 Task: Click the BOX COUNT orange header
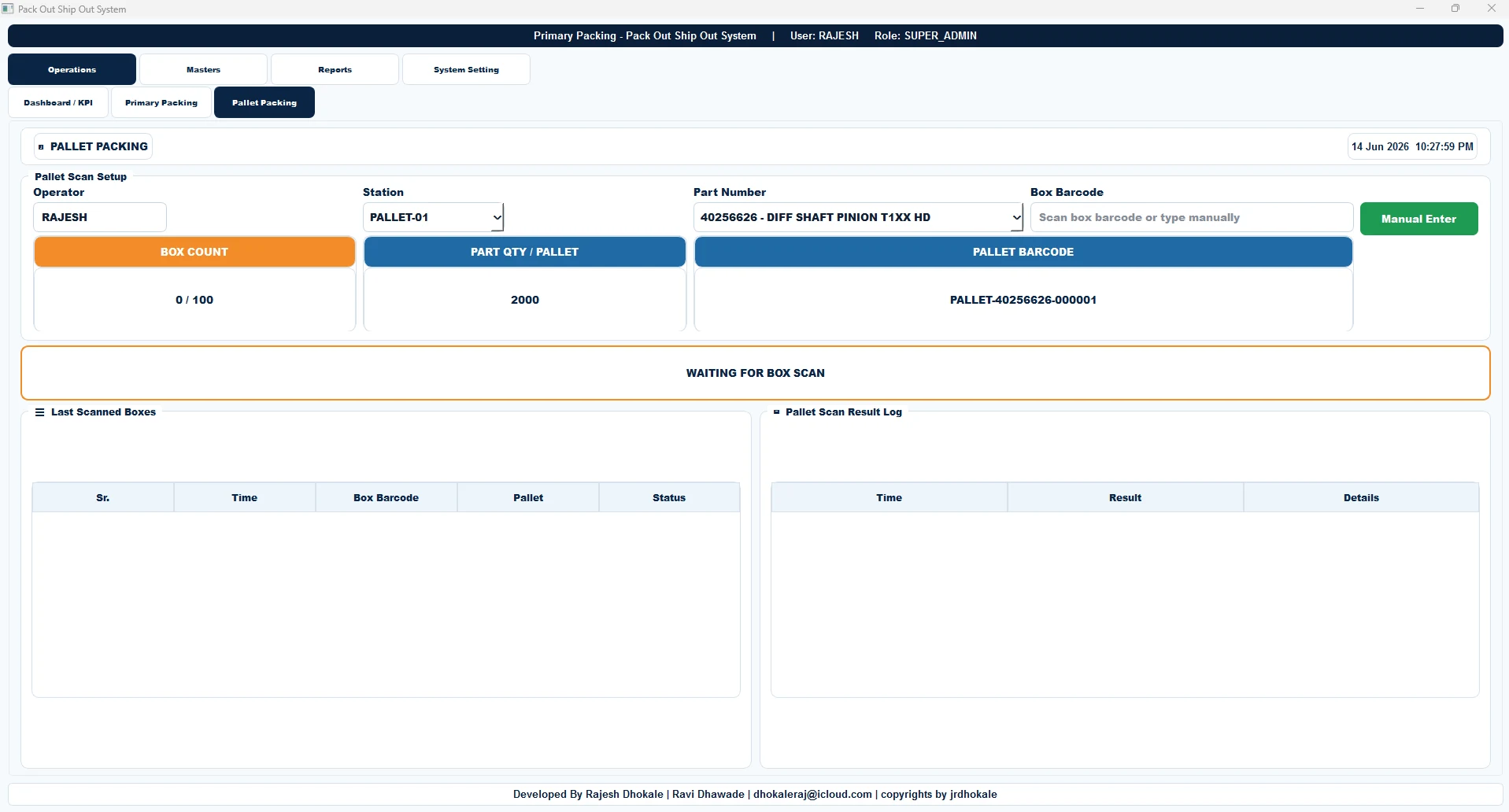coord(194,252)
